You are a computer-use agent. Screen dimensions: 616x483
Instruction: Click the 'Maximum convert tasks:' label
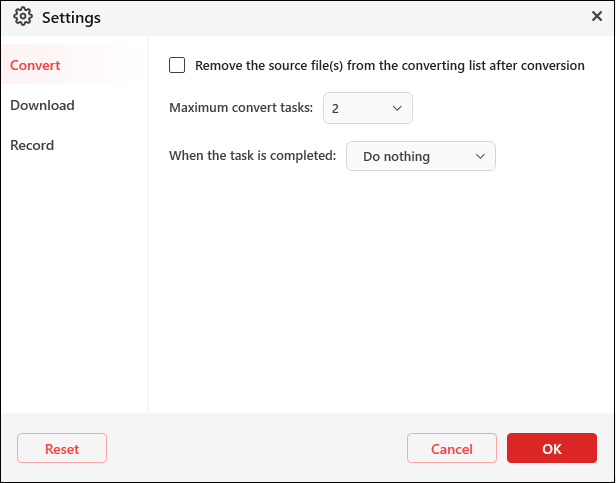point(241,108)
